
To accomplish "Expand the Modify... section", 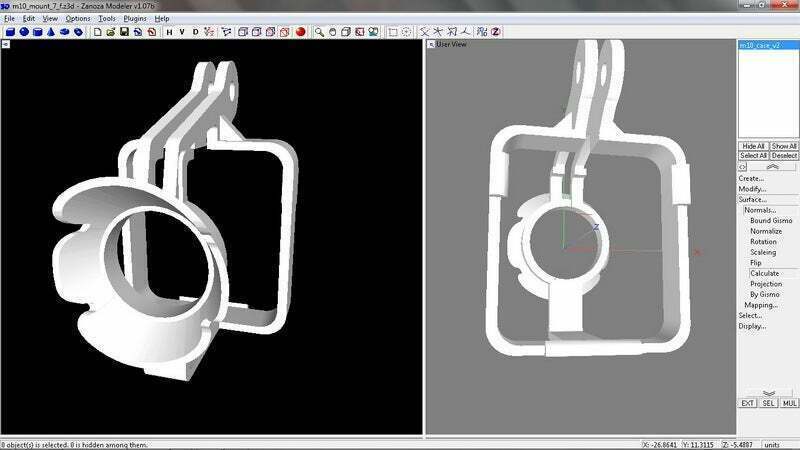I will 752,188.
